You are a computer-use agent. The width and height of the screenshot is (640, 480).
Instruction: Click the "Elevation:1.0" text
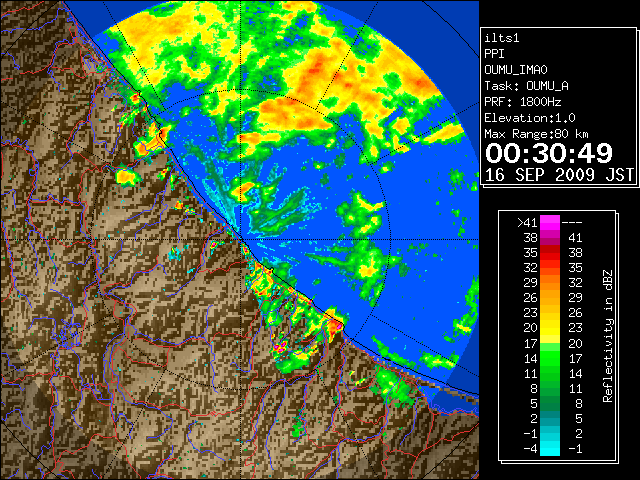click(530, 118)
